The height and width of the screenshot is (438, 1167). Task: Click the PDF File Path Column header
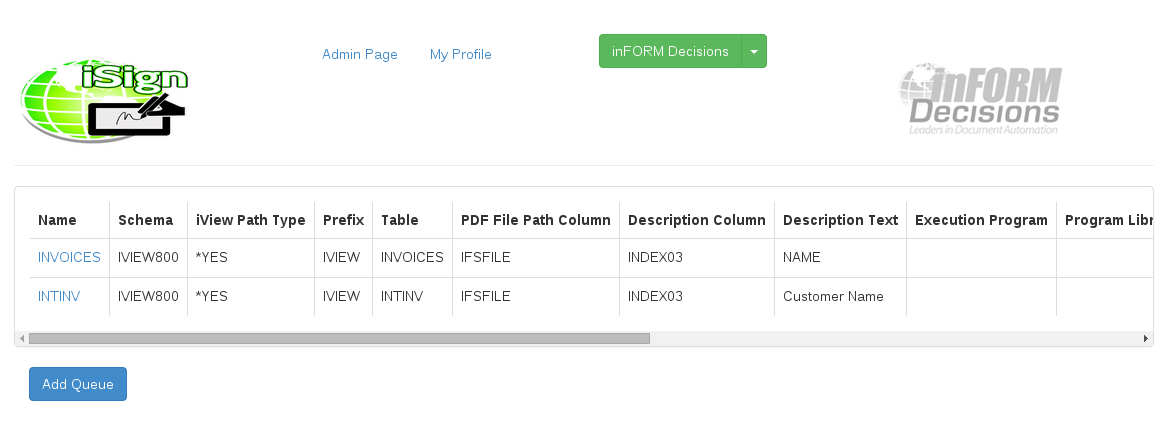pyautogui.click(x=535, y=220)
